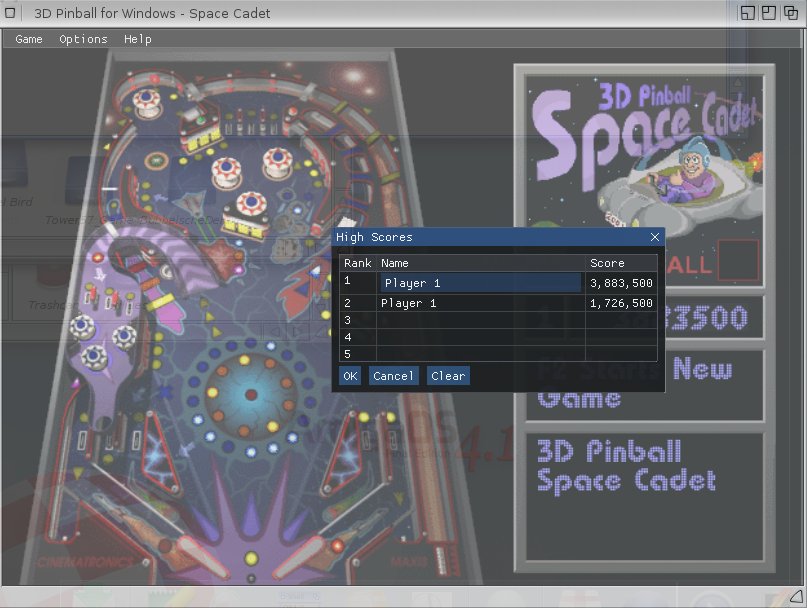
Task: Click Cancel in High Scores dialog
Action: [x=393, y=376]
